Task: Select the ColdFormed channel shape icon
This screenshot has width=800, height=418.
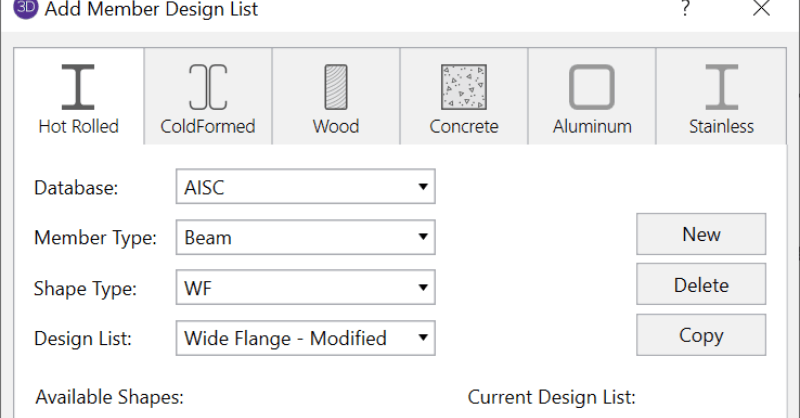Action: point(207,88)
